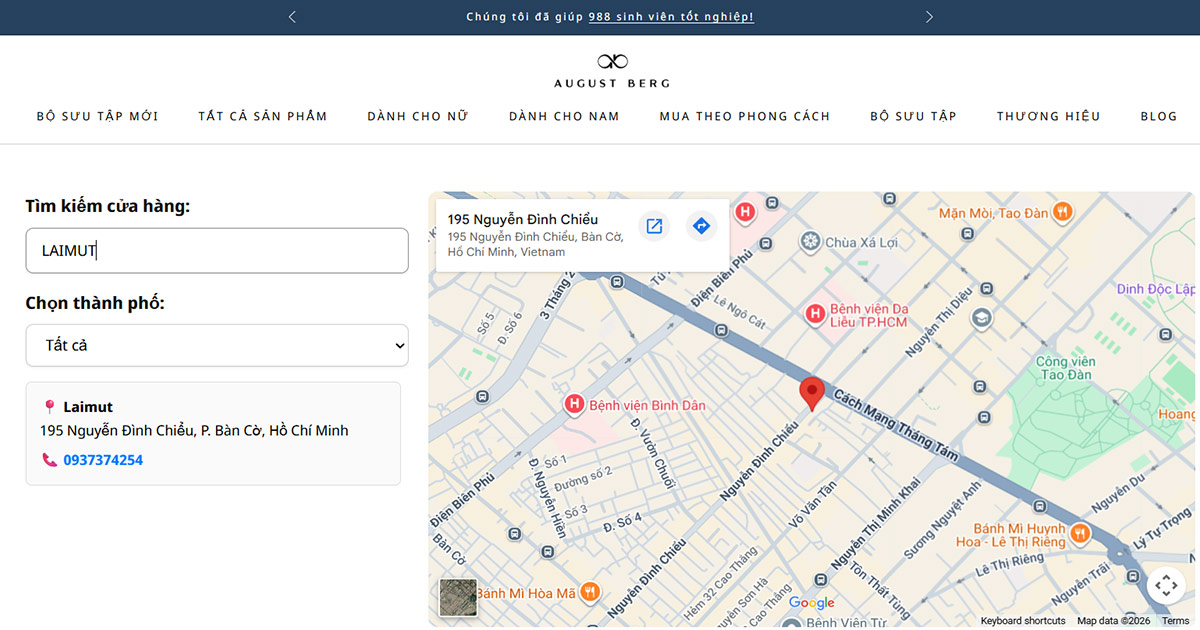
Task: Get directions with the blue arrow icon
Action: tap(701, 226)
